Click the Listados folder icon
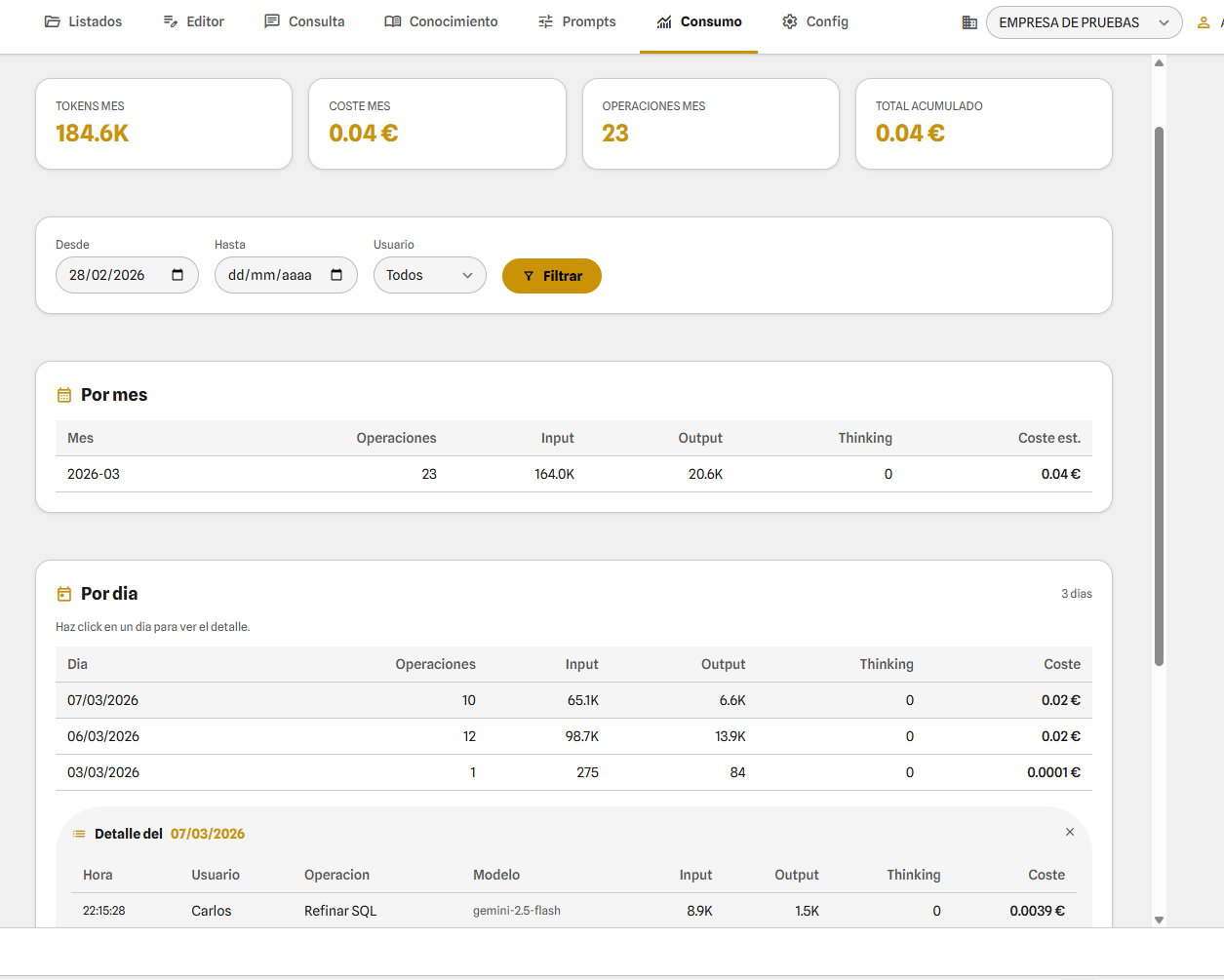 (53, 21)
